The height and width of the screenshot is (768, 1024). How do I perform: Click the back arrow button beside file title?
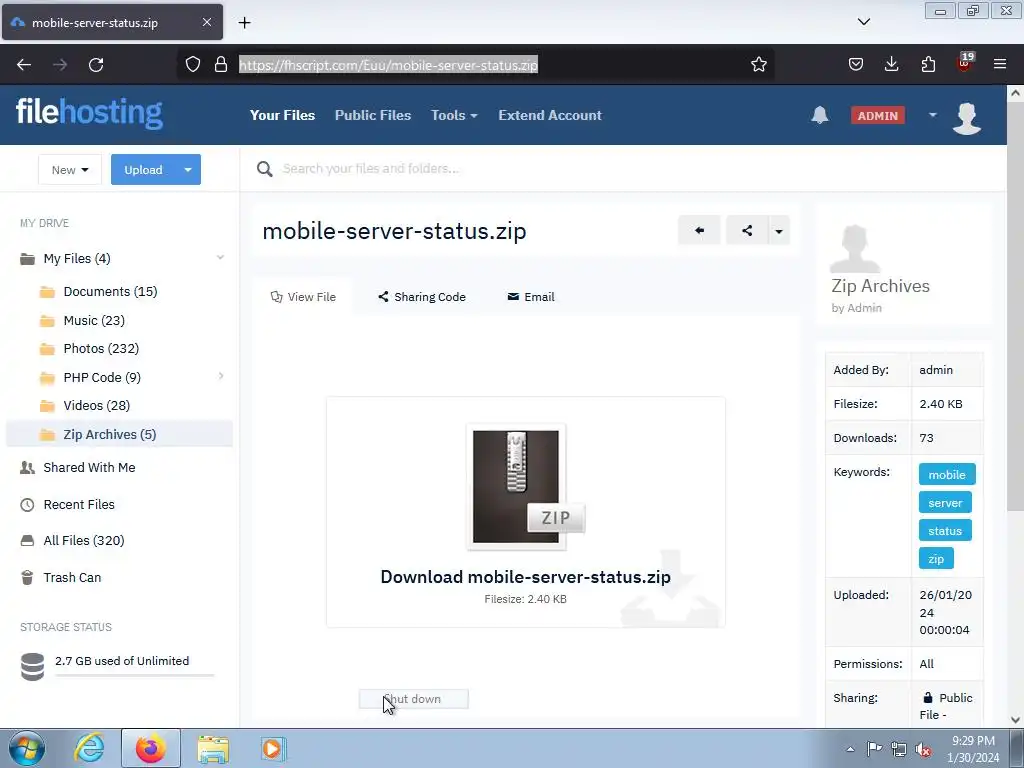tap(699, 231)
